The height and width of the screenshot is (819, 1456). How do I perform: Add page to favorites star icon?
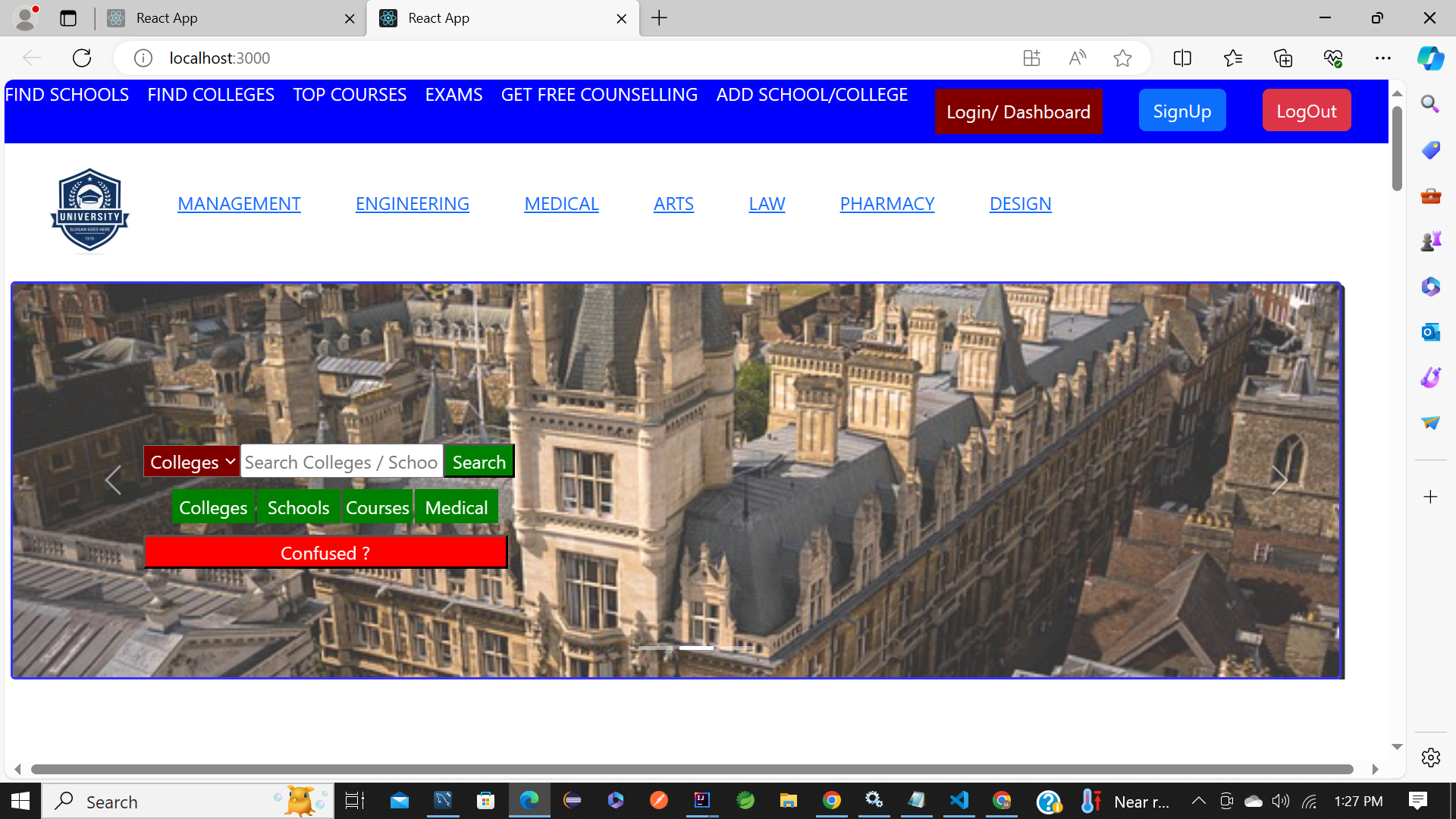coord(1122,58)
